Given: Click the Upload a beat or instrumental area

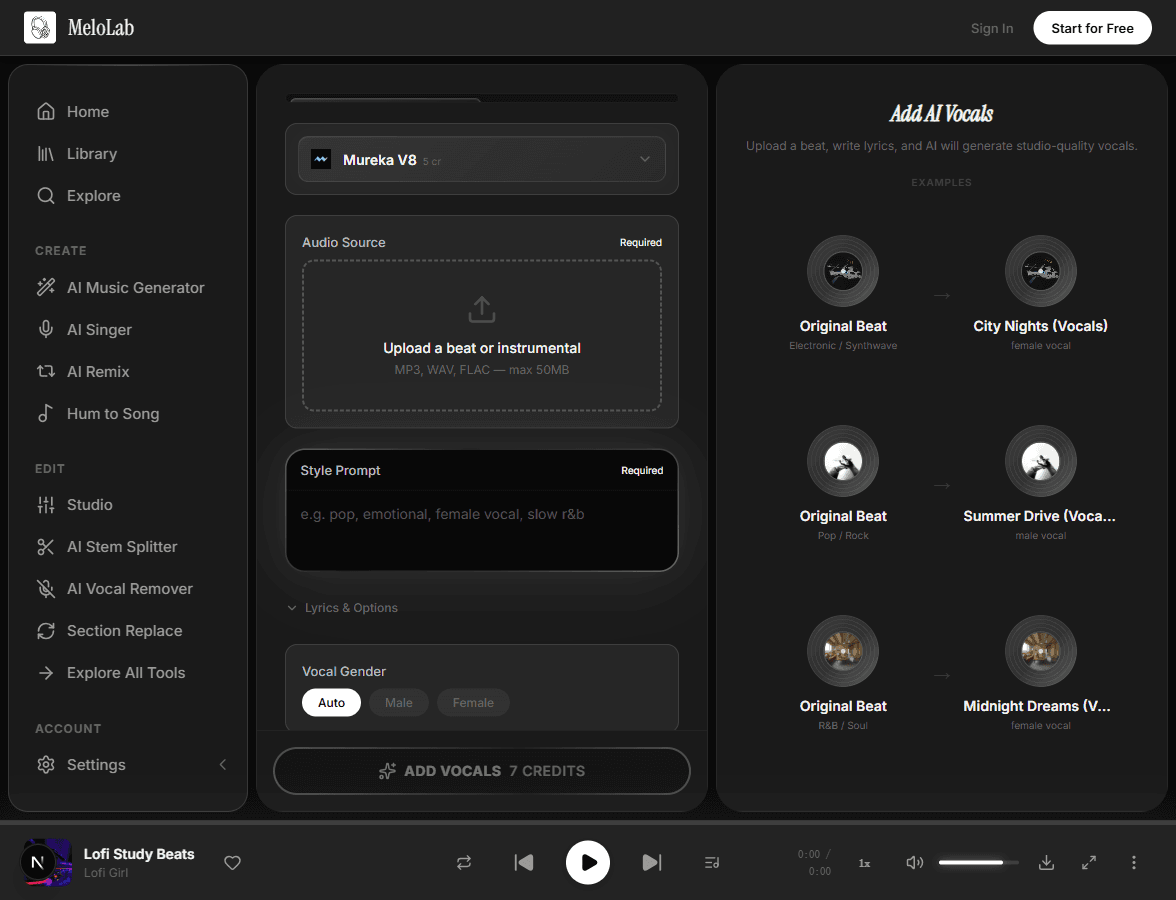Looking at the screenshot, I should coord(482,335).
